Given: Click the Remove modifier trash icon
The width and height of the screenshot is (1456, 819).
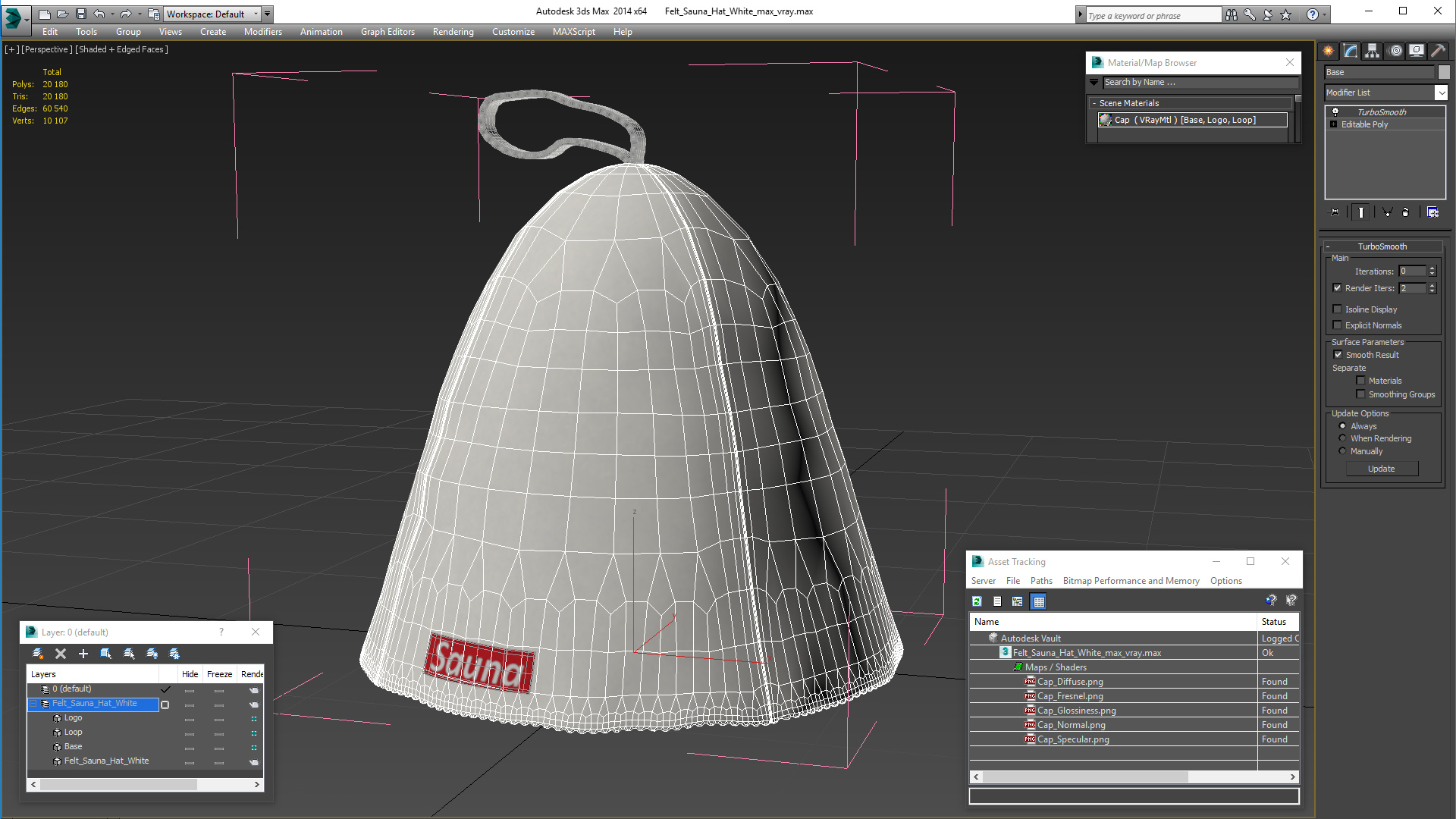Looking at the screenshot, I should pyautogui.click(x=1405, y=212).
